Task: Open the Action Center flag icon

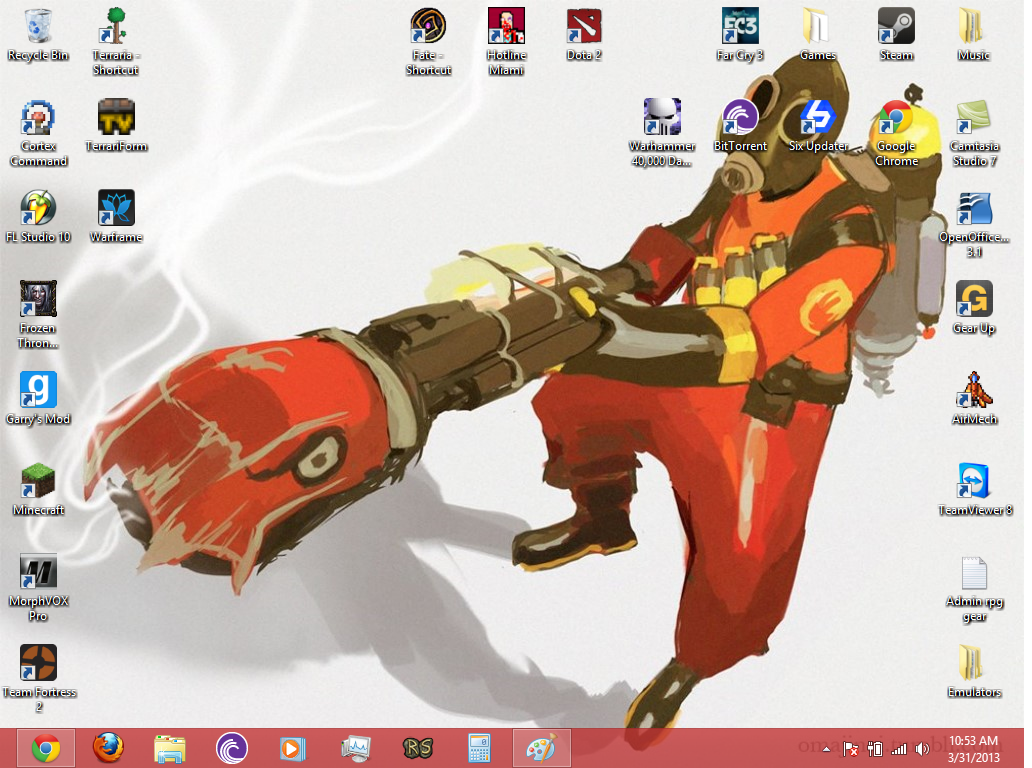Action: [x=850, y=749]
